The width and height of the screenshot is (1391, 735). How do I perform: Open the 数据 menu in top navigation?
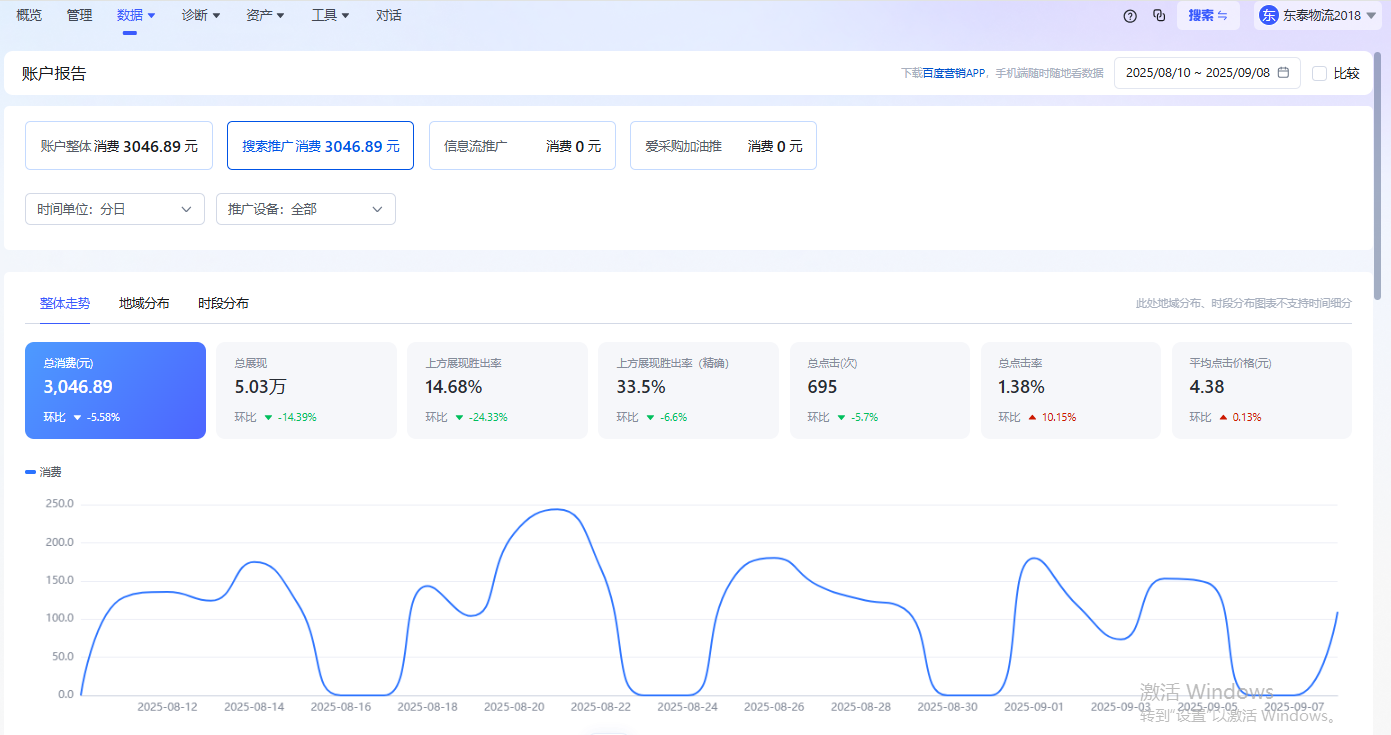click(x=135, y=15)
